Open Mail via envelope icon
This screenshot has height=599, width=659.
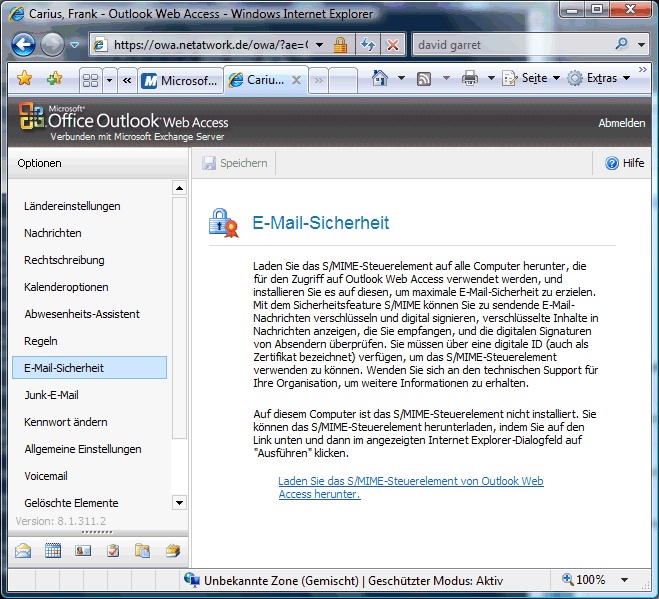(x=23, y=551)
